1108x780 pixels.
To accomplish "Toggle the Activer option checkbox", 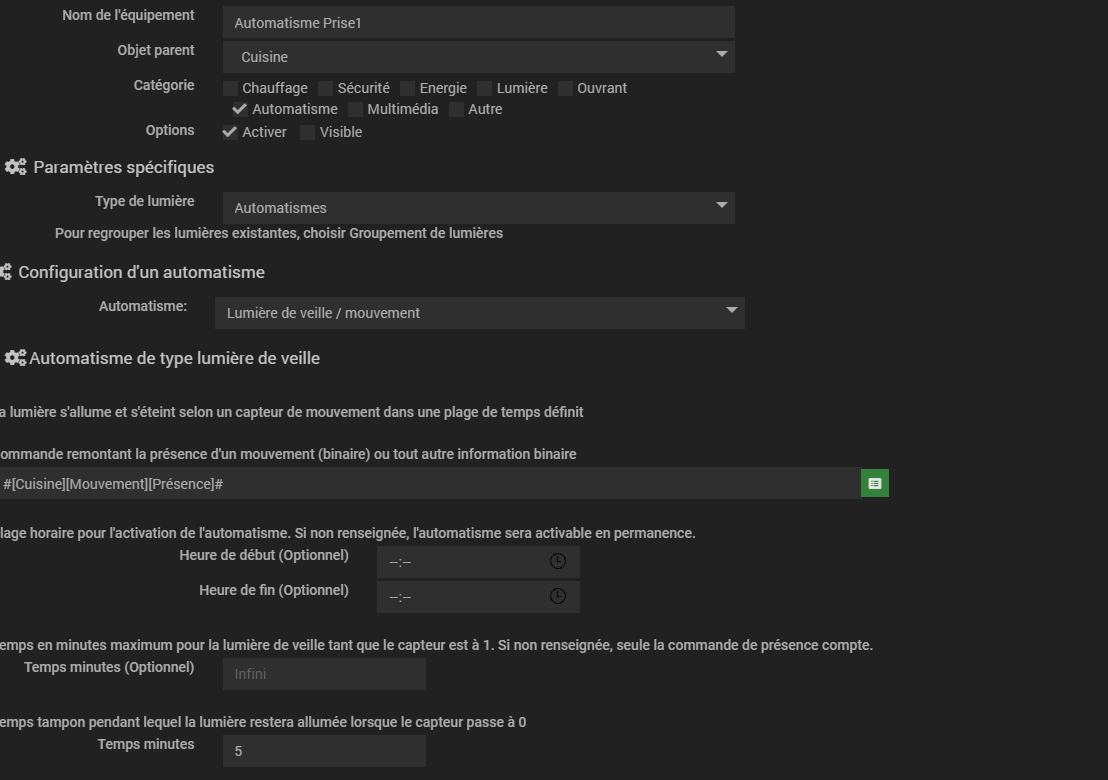I will 230,132.
